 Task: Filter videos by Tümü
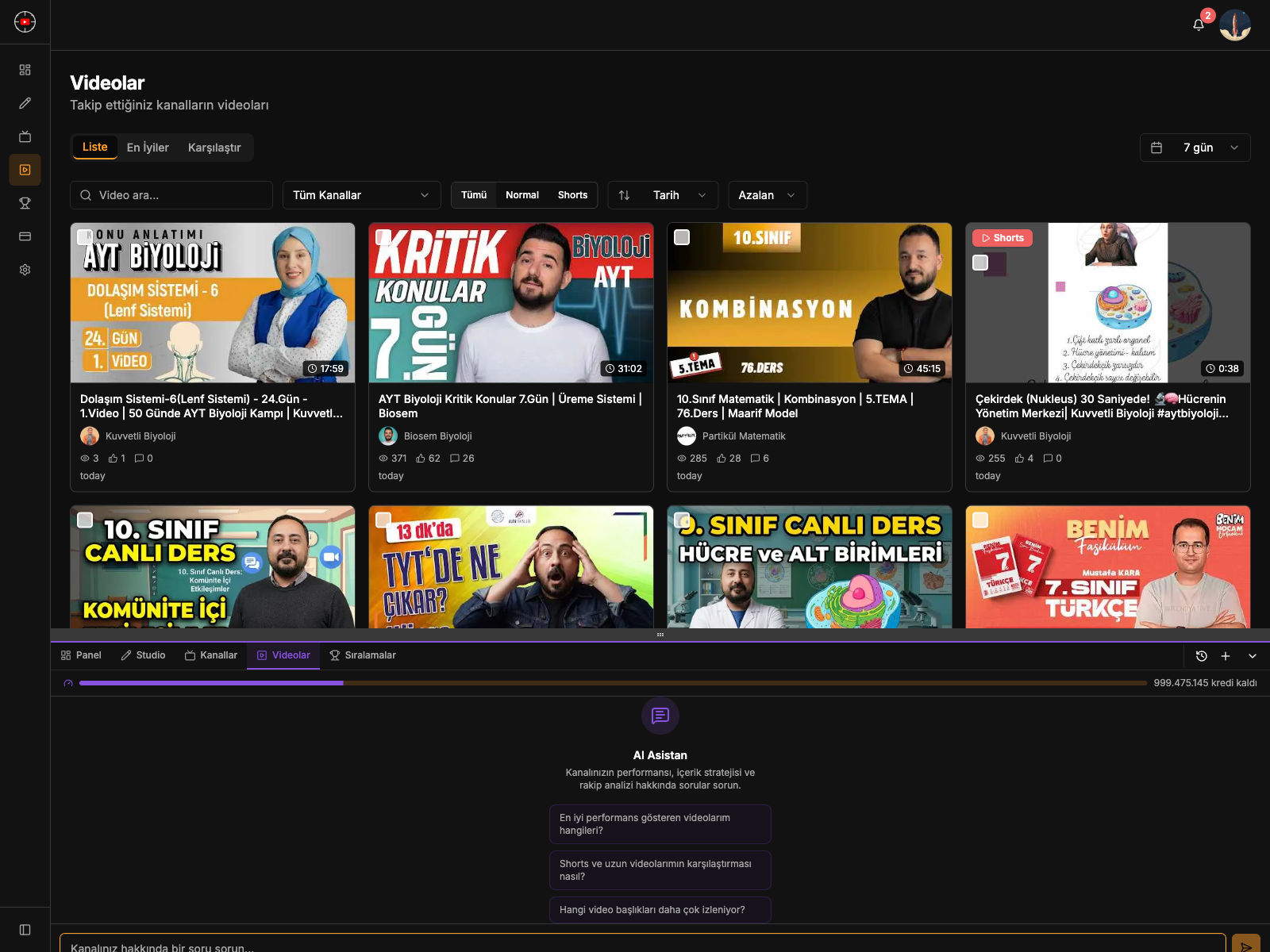[474, 195]
